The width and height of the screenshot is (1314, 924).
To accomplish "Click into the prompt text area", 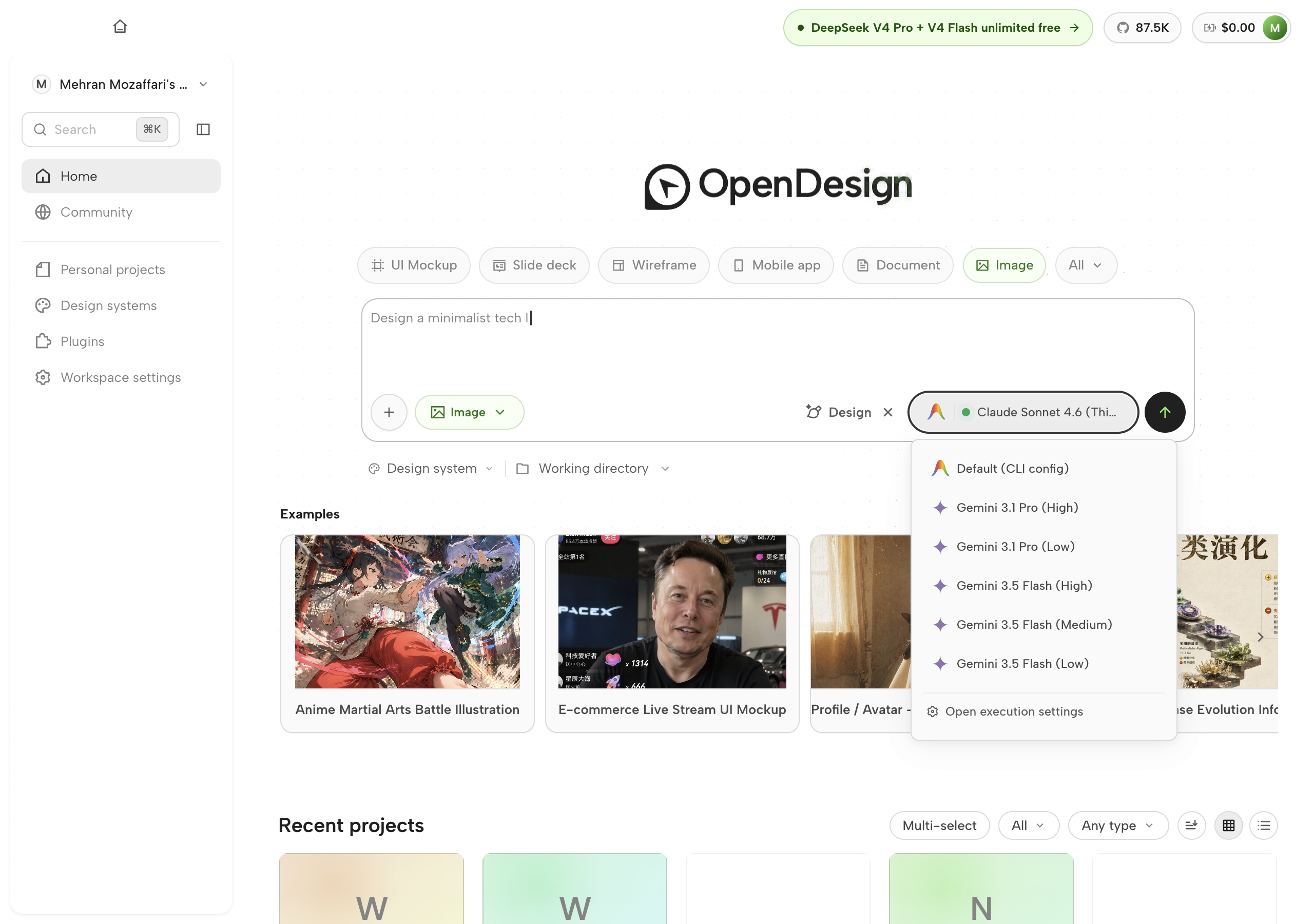I will (777, 343).
